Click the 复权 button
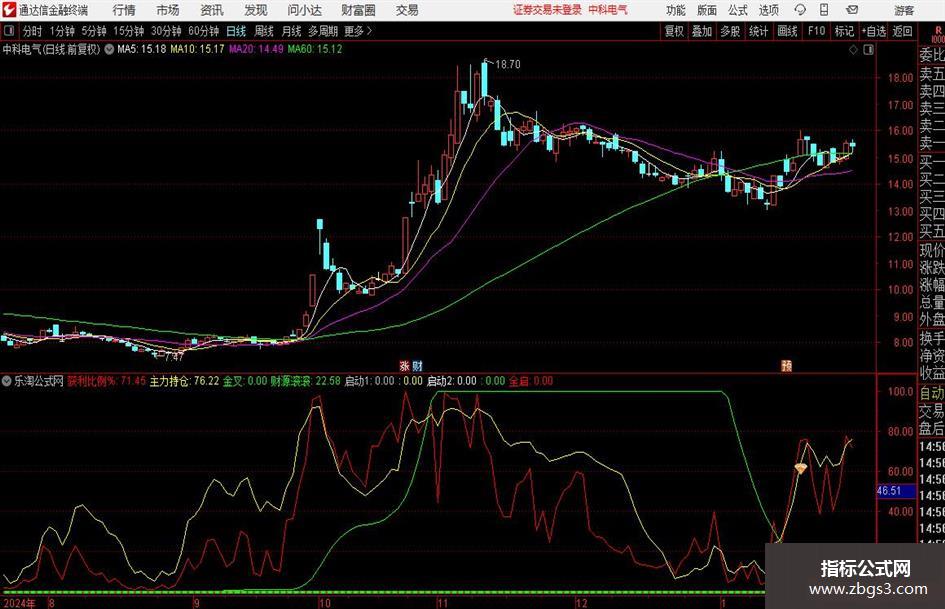Screen dimensions: 945x609 tap(674, 31)
